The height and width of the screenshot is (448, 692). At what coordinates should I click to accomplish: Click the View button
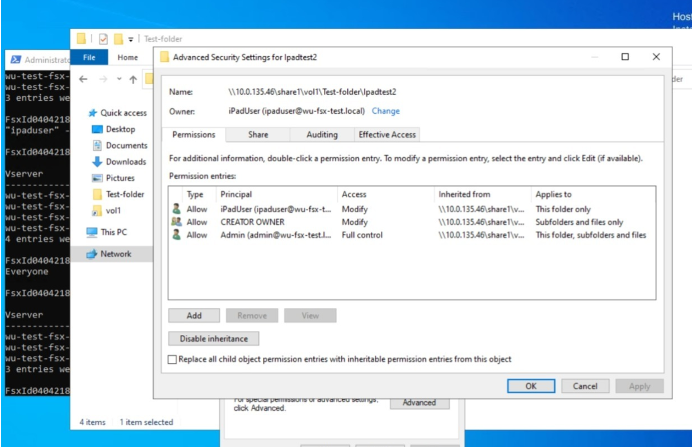(310, 316)
